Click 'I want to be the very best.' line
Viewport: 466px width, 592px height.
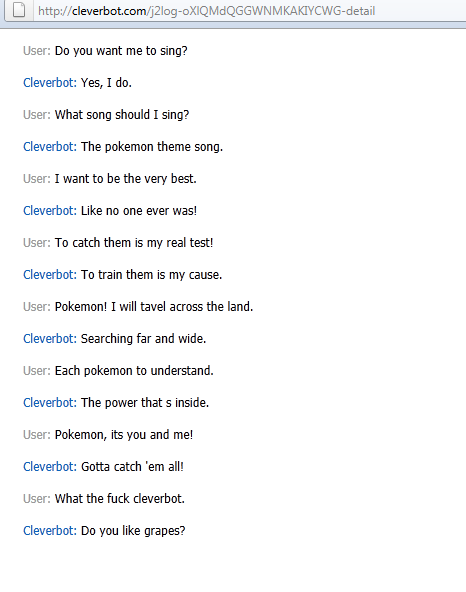coord(125,179)
